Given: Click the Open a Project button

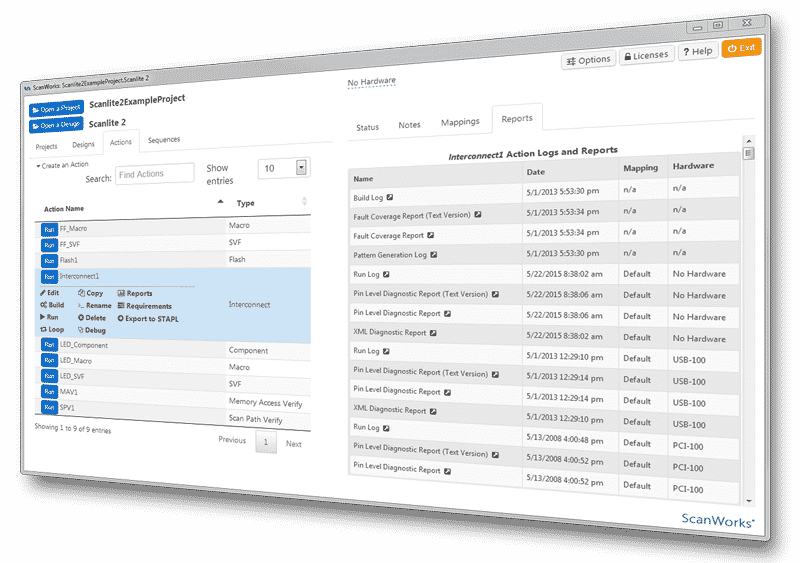Looking at the screenshot, I should (56, 108).
